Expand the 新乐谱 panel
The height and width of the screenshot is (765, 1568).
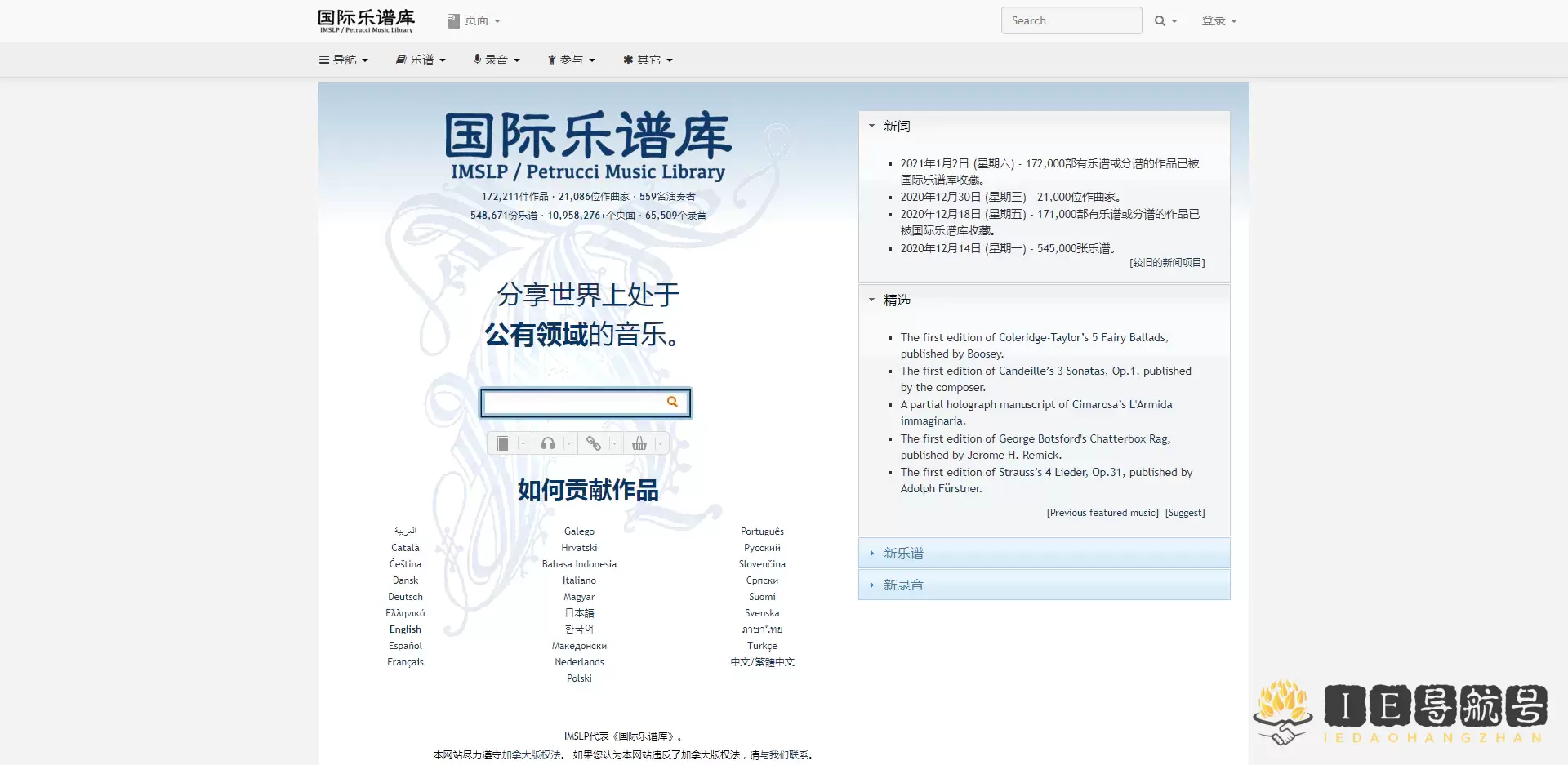click(x=902, y=553)
